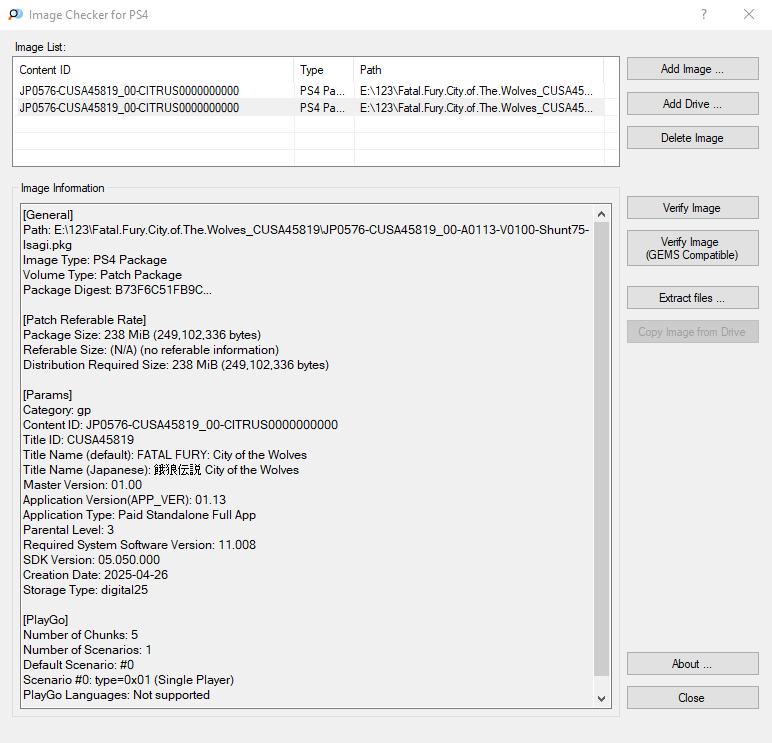Image resolution: width=772 pixels, height=743 pixels.
Task: Click the Required System Software Version line
Action: point(139,545)
